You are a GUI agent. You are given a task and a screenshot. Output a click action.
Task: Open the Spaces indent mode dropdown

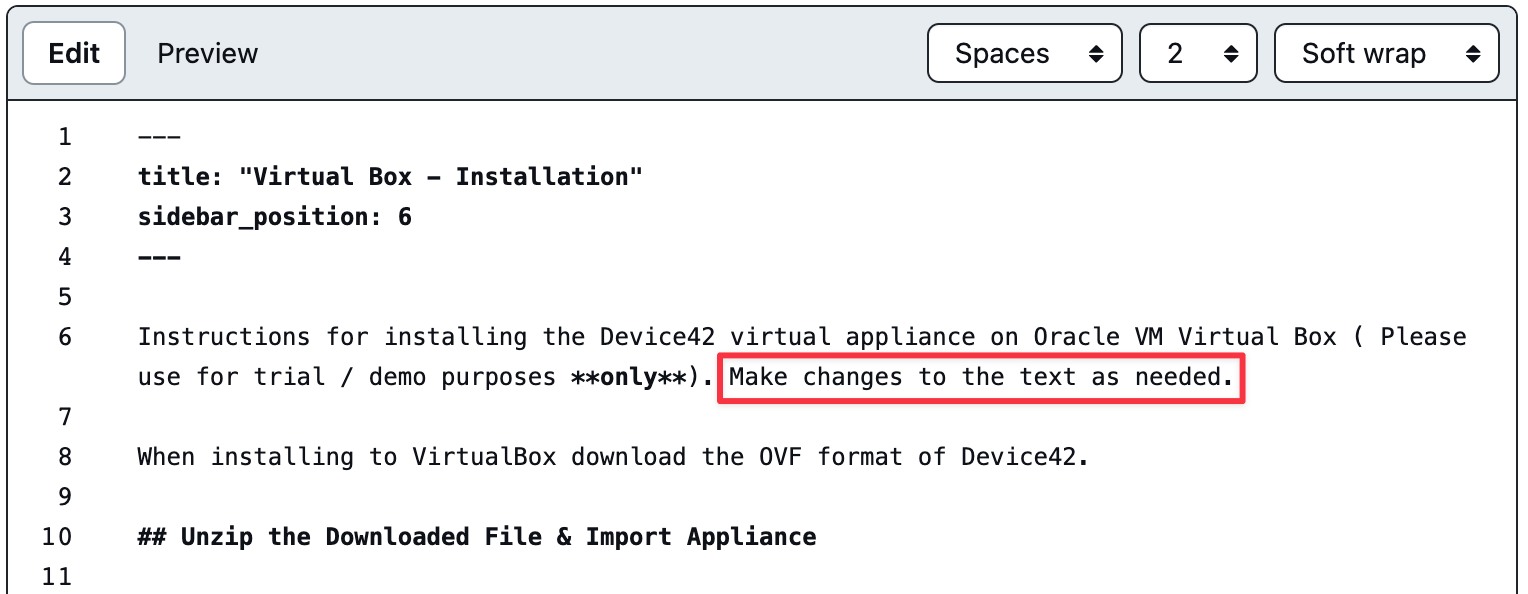coord(1024,53)
